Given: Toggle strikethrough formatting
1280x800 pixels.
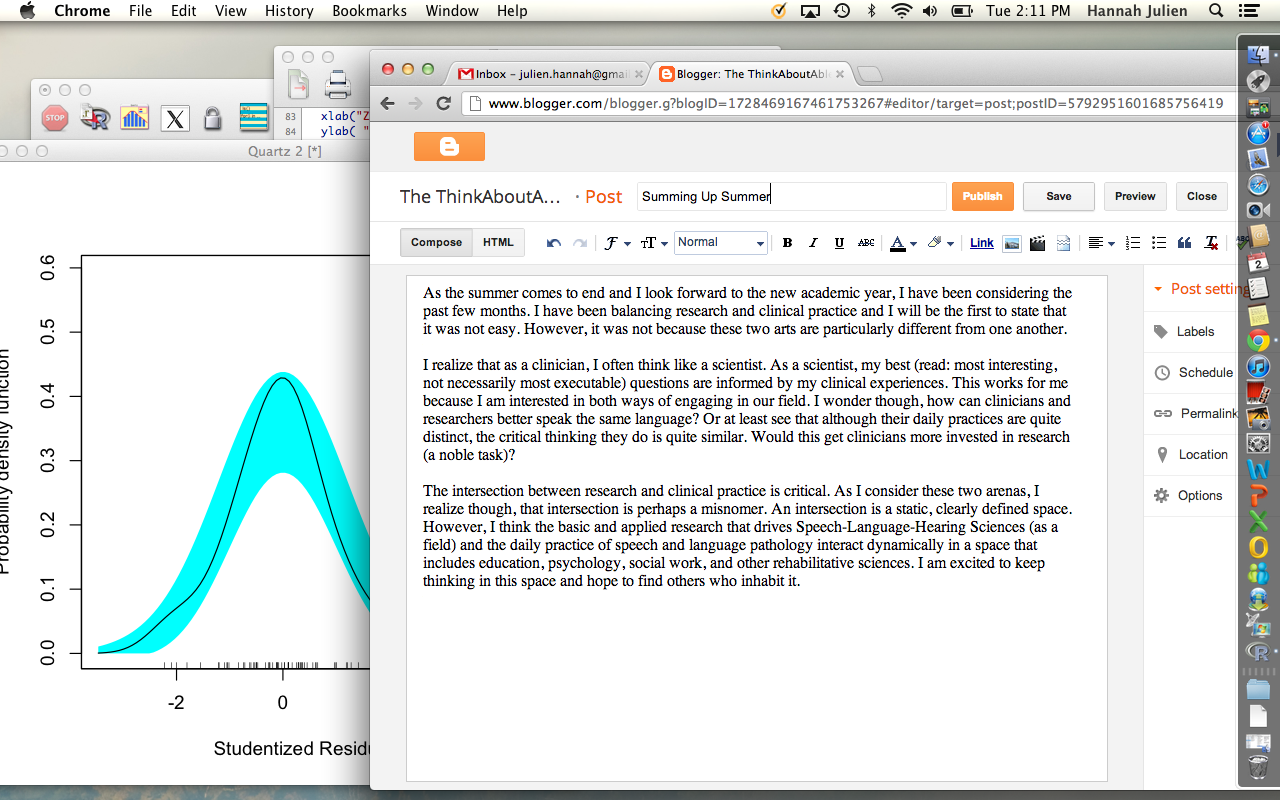Looking at the screenshot, I should [866, 243].
